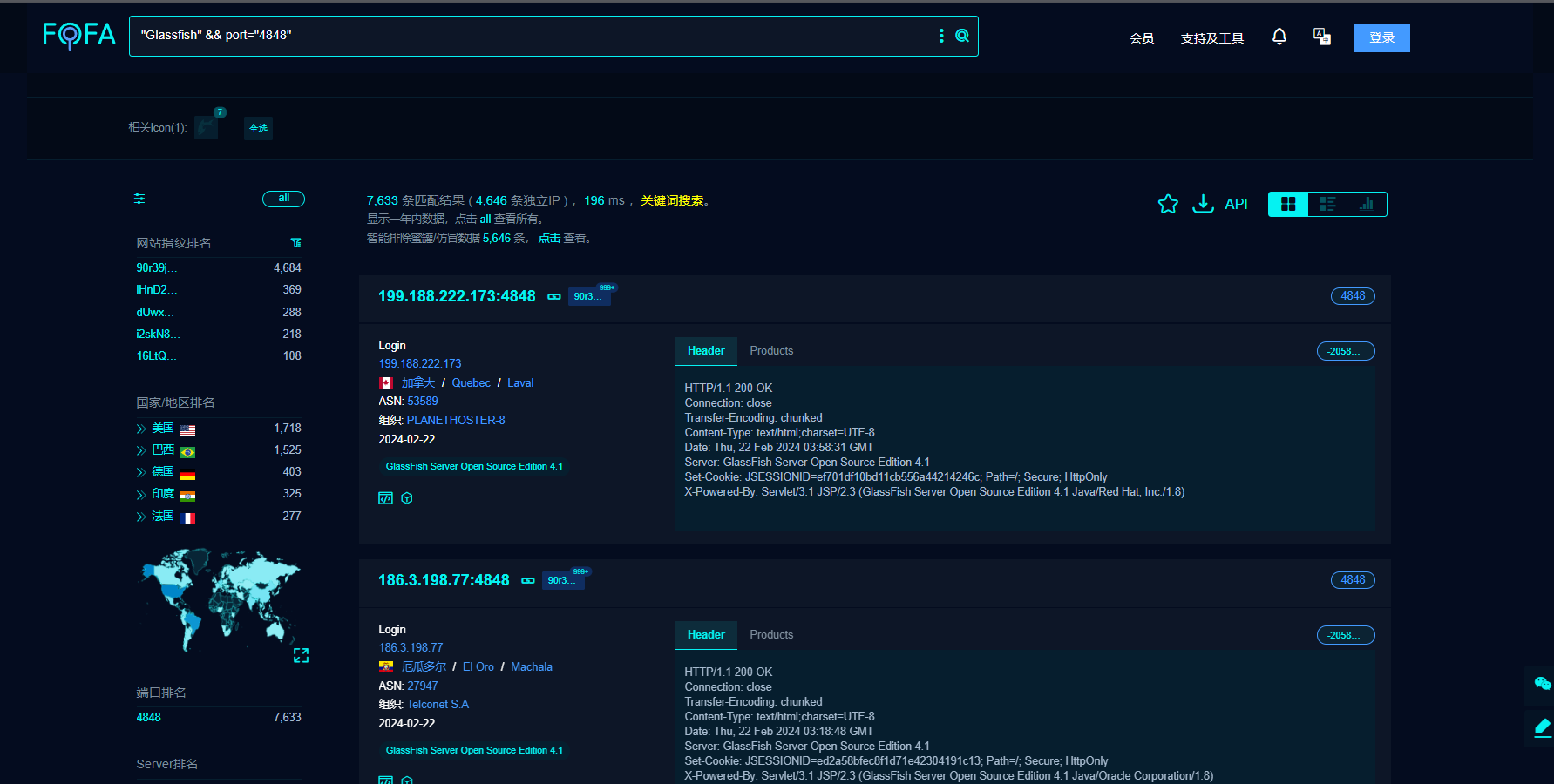Viewport: 1554px width, 784px height.
Task: Expand the world map fullscreen
Action: (301, 655)
